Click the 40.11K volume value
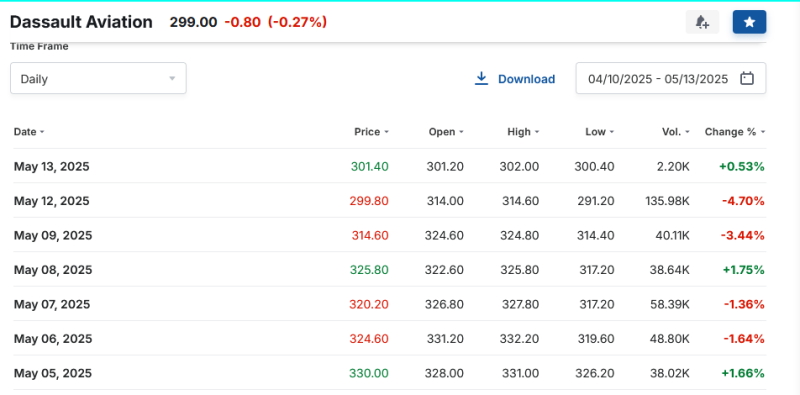The width and height of the screenshot is (800, 395). pyautogui.click(x=672, y=236)
